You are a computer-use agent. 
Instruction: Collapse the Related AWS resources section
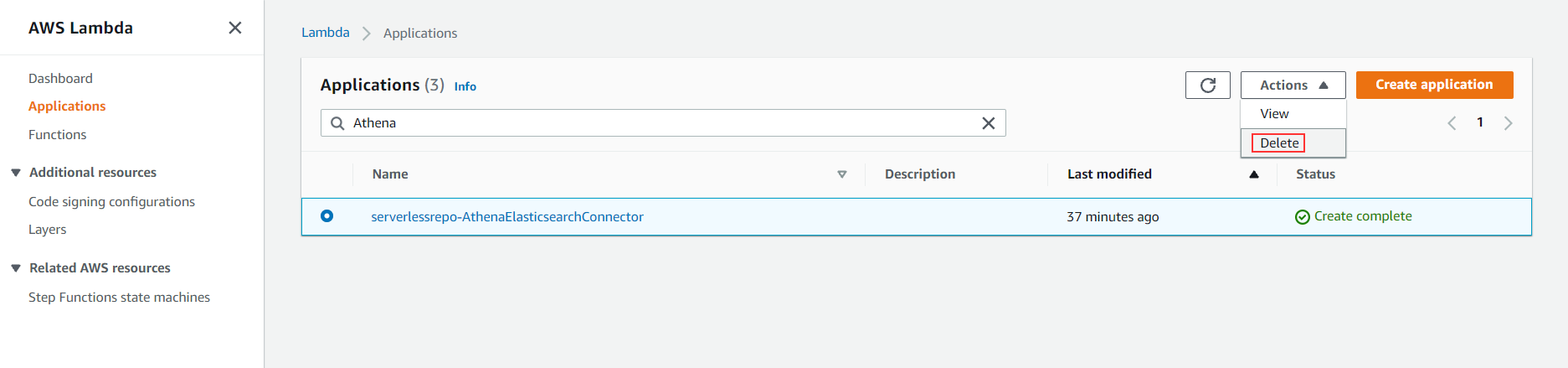click(16, 268)
